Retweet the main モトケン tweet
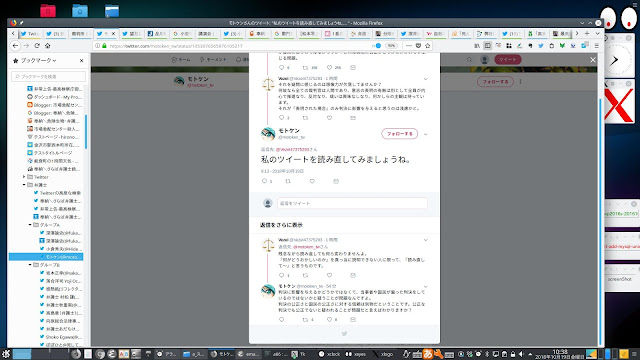Image resolution: width=640 pixels, height=360 pixels. click(x=288, y=181)
